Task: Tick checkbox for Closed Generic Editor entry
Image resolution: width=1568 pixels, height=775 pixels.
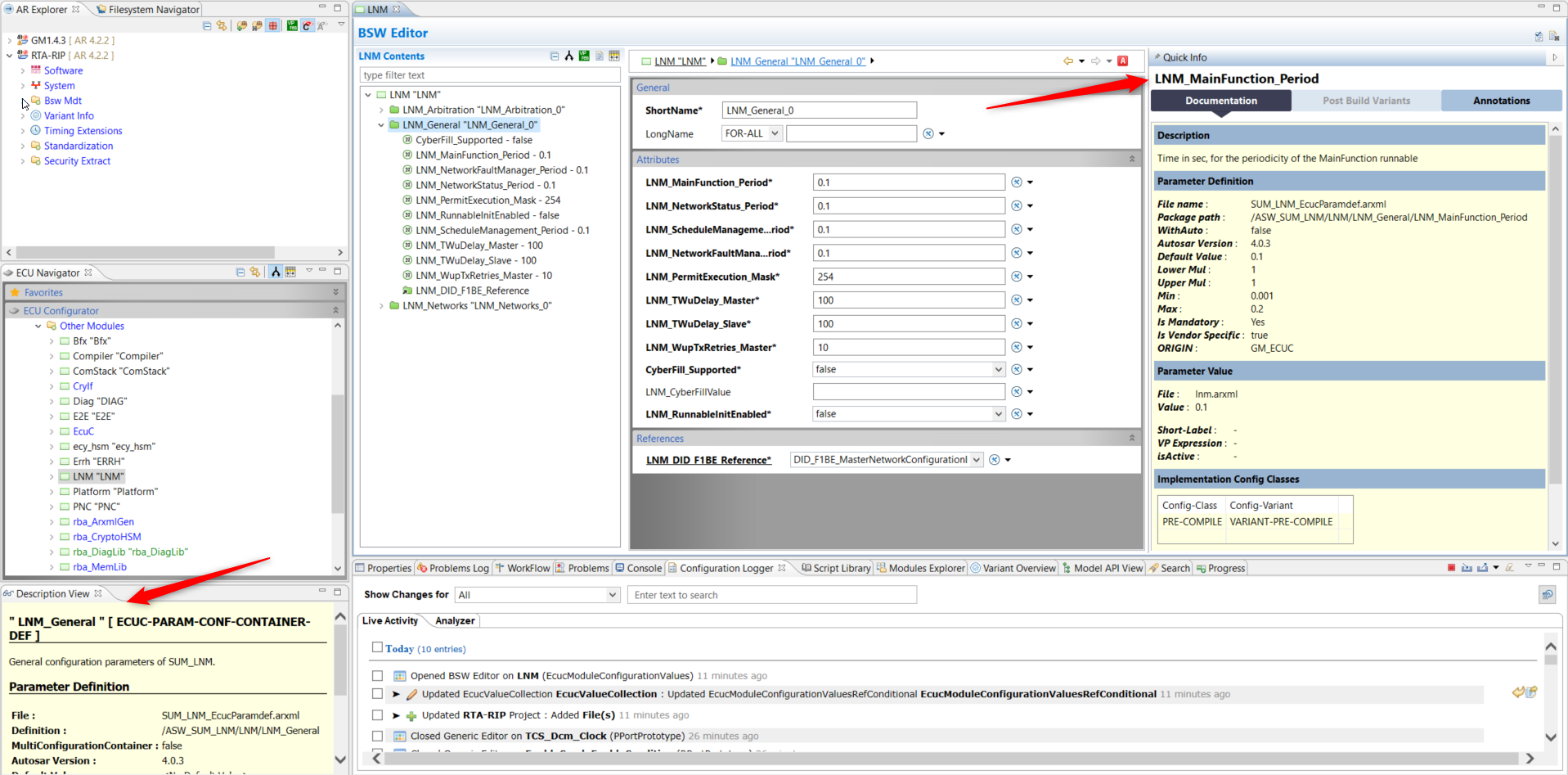Action: [x=377, y=737]
